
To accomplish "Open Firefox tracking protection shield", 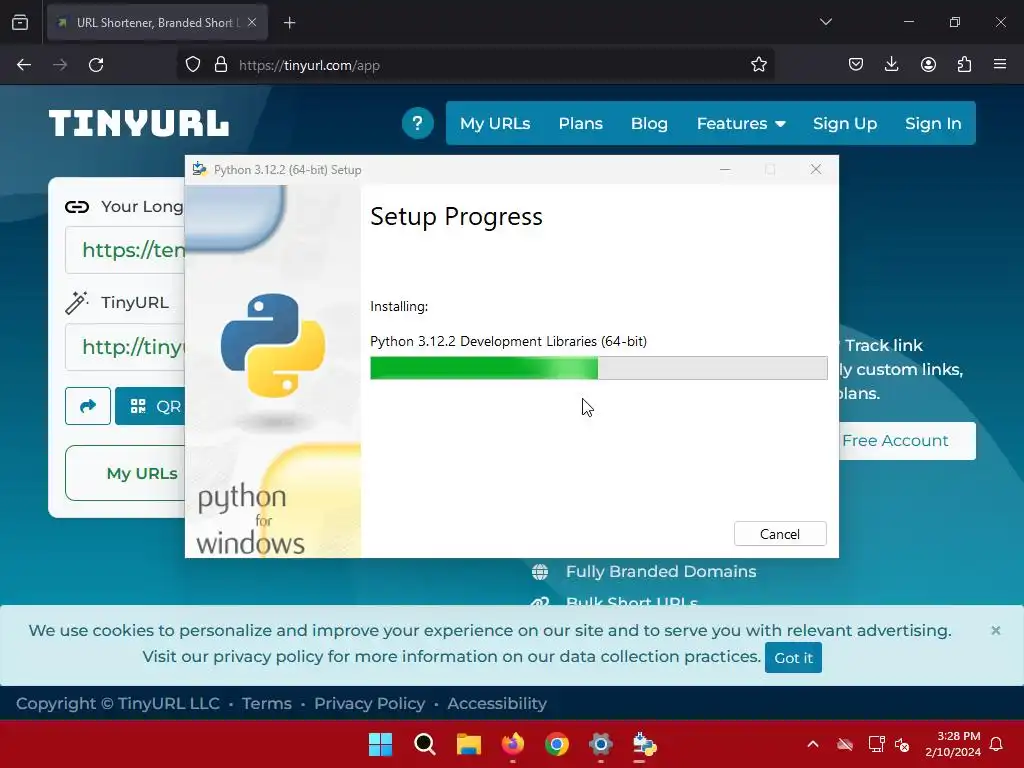I will 193,65.
